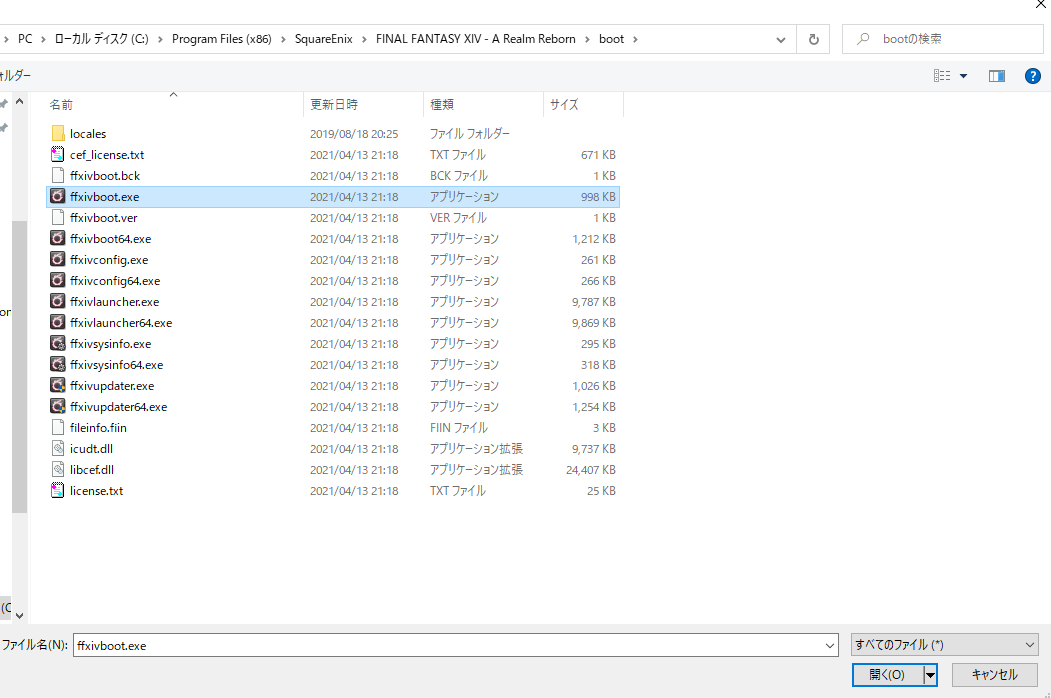The image size is (1051, 698).
Task: Click the ffxivupdater64.exe application icon
Action: coord(58,406)
